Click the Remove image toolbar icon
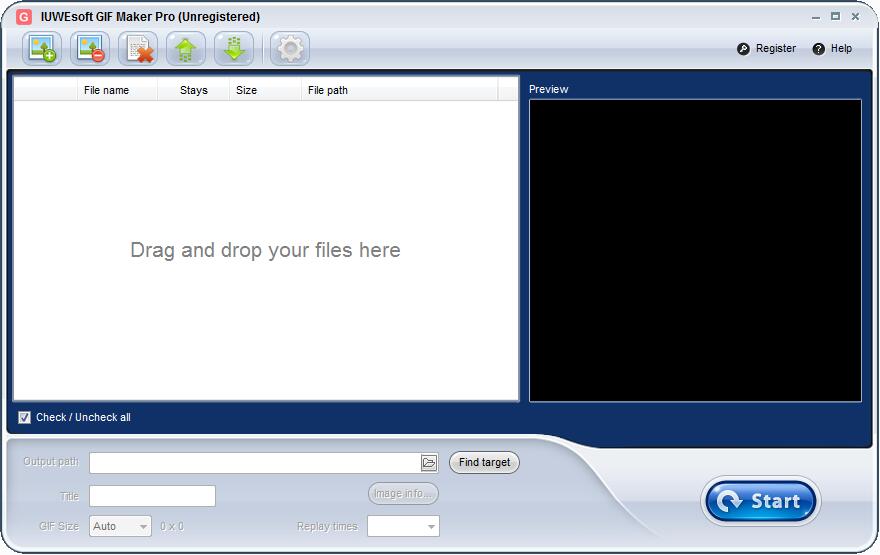The image size is (880, 555). (x=90, y=49)
